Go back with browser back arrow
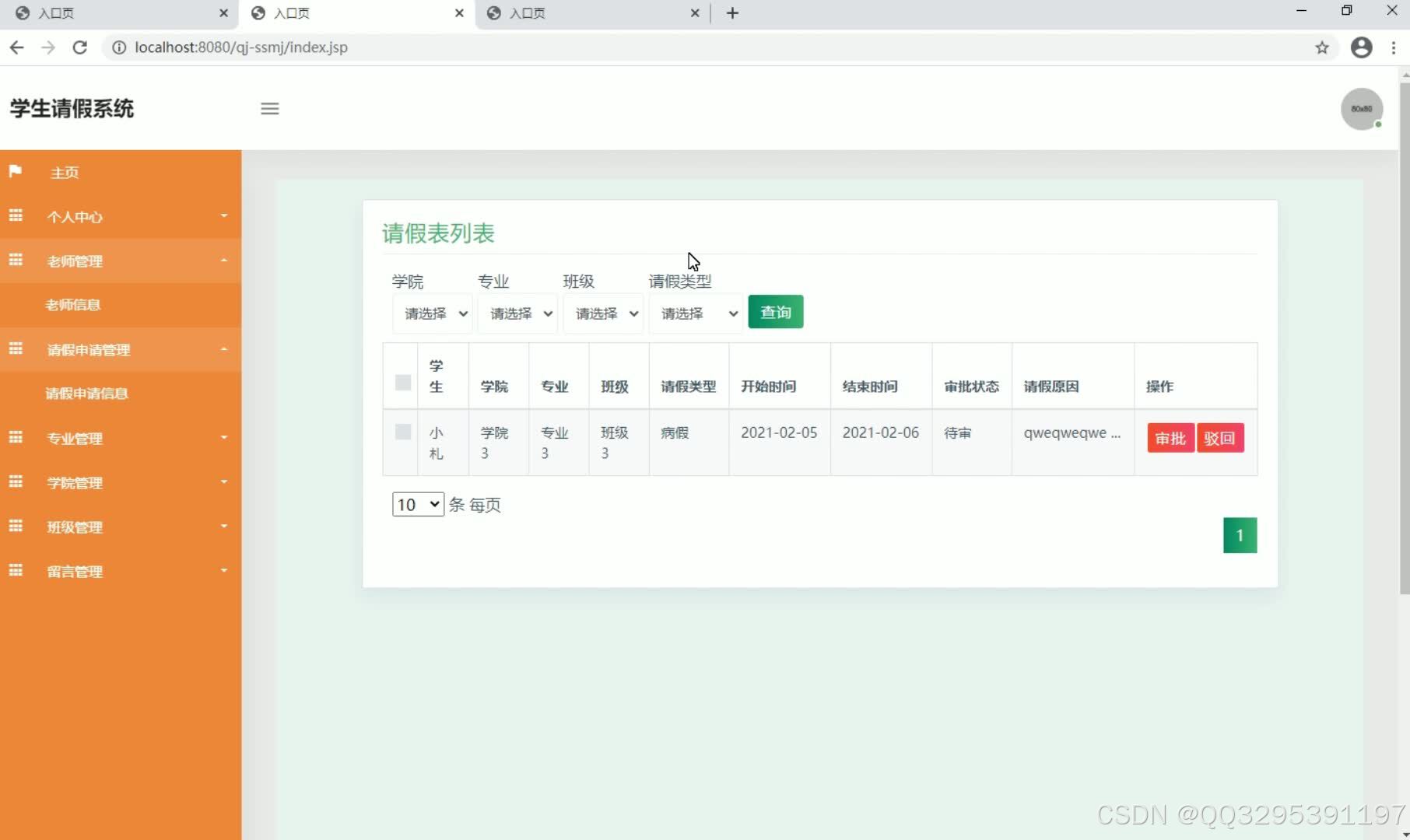The height and width of the screenshot is (840, 1410). pyautogui.click(x=16, y=47)
